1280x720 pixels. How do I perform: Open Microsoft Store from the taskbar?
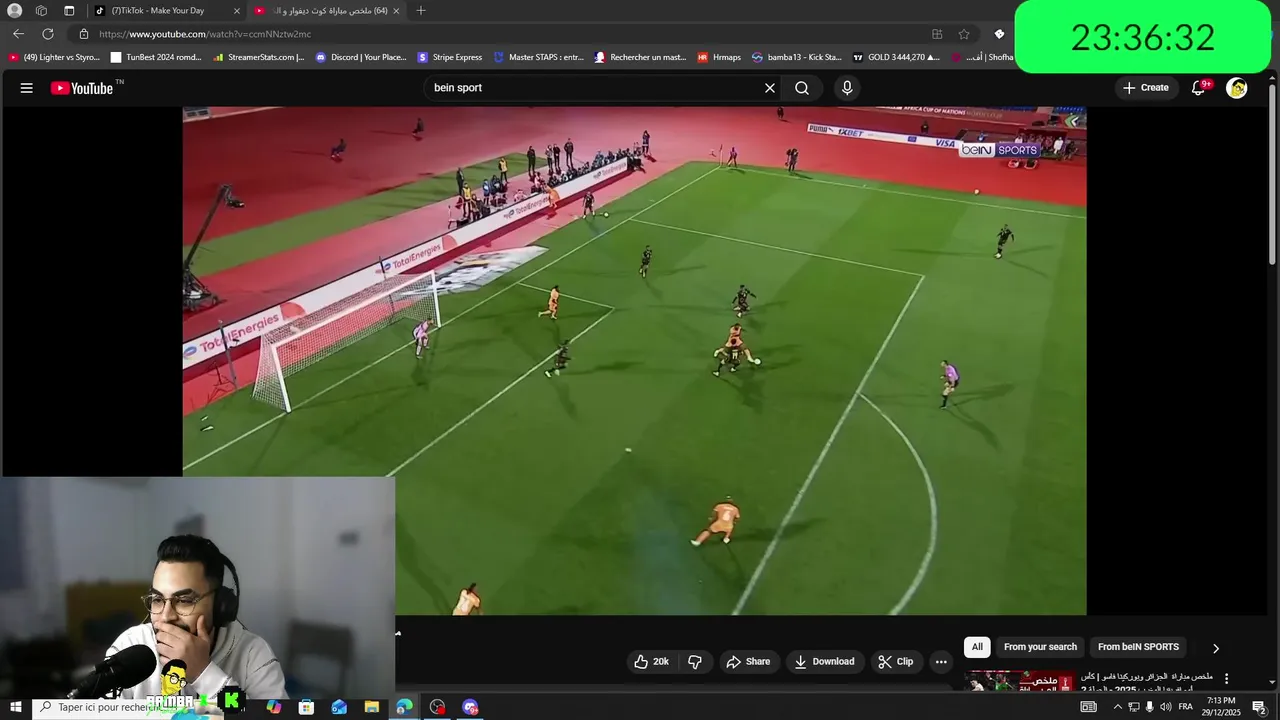tap(306, 707)
